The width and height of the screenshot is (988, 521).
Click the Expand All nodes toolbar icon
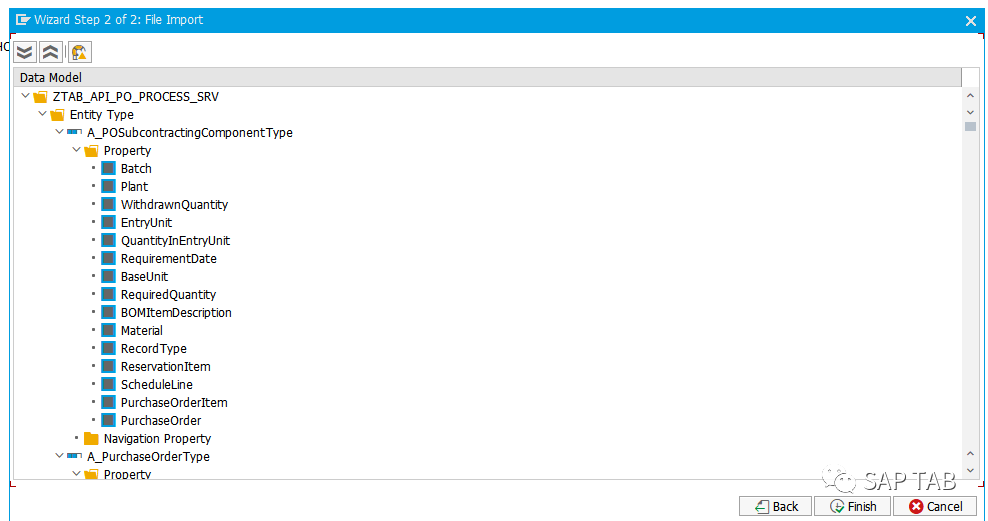click(25, 52)
